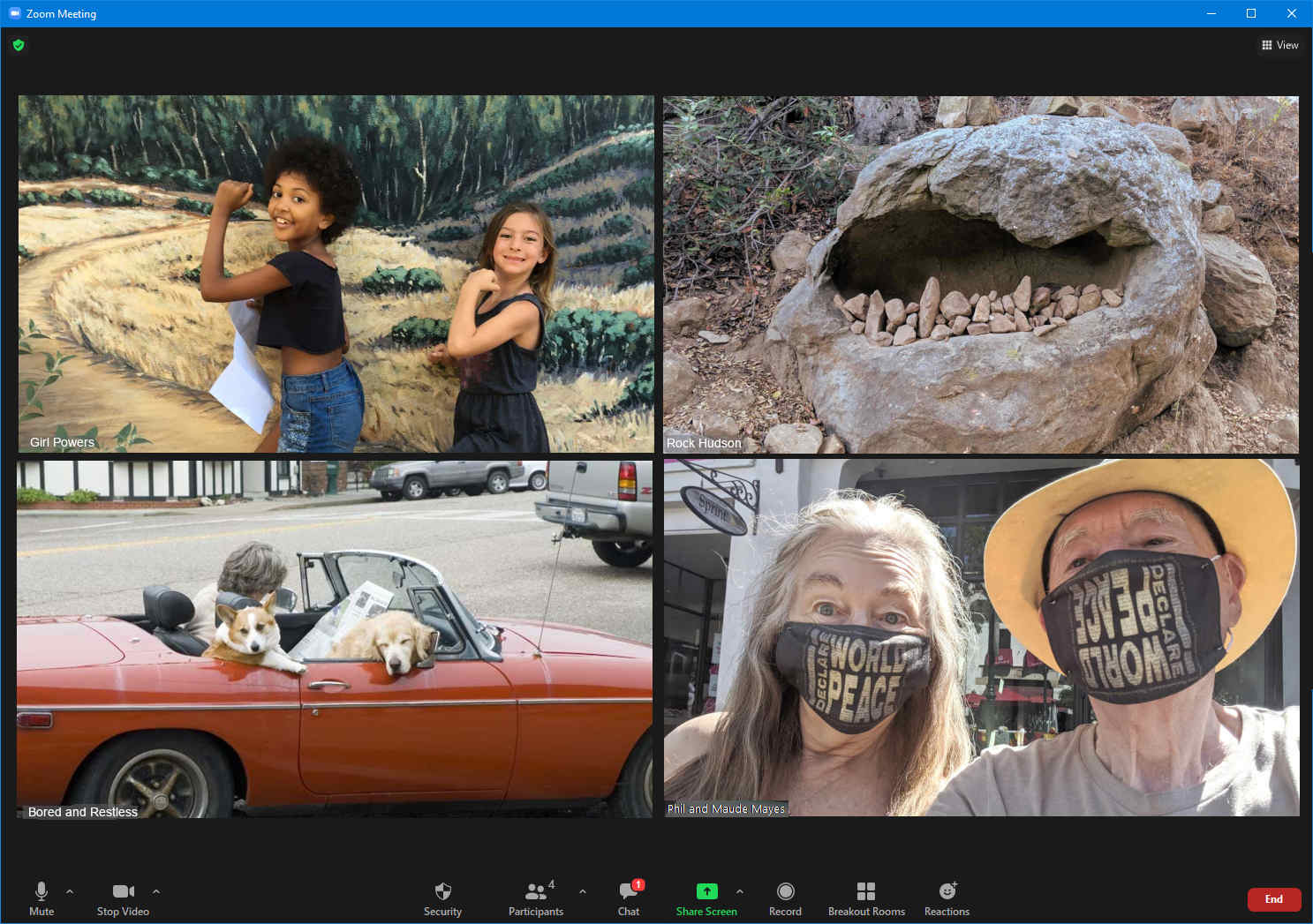
Task: Click the 'Rock Hudson' name label
Action: pos(704,443)
